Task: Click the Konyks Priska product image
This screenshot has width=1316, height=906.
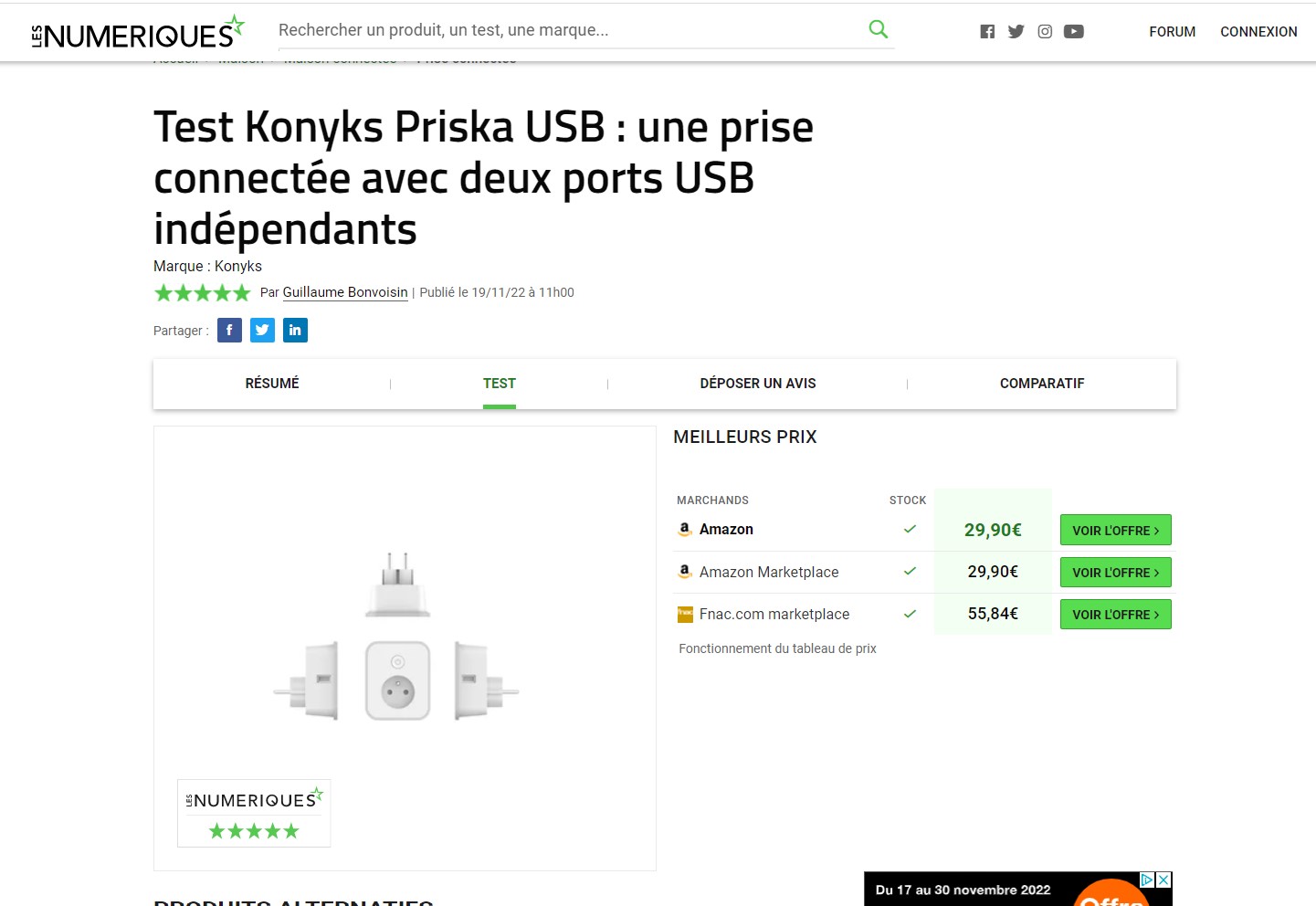Action: pyautogui.click(x=397, y=639)
